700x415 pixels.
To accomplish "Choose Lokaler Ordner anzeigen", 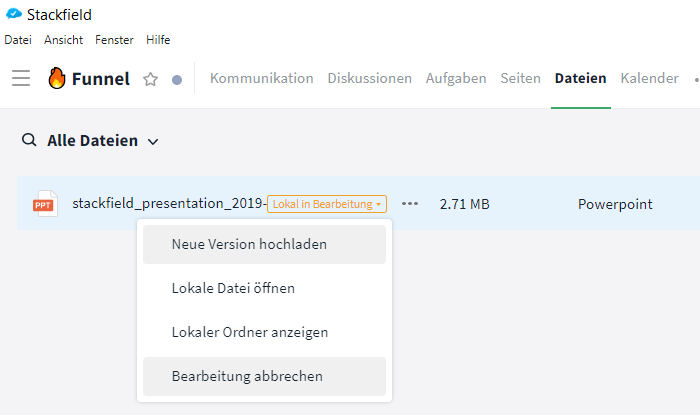I will point(264,332).
